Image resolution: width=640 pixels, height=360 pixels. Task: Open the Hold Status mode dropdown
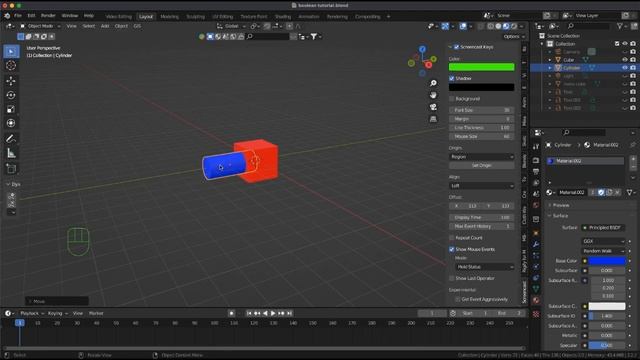click(x=484, y=267)
